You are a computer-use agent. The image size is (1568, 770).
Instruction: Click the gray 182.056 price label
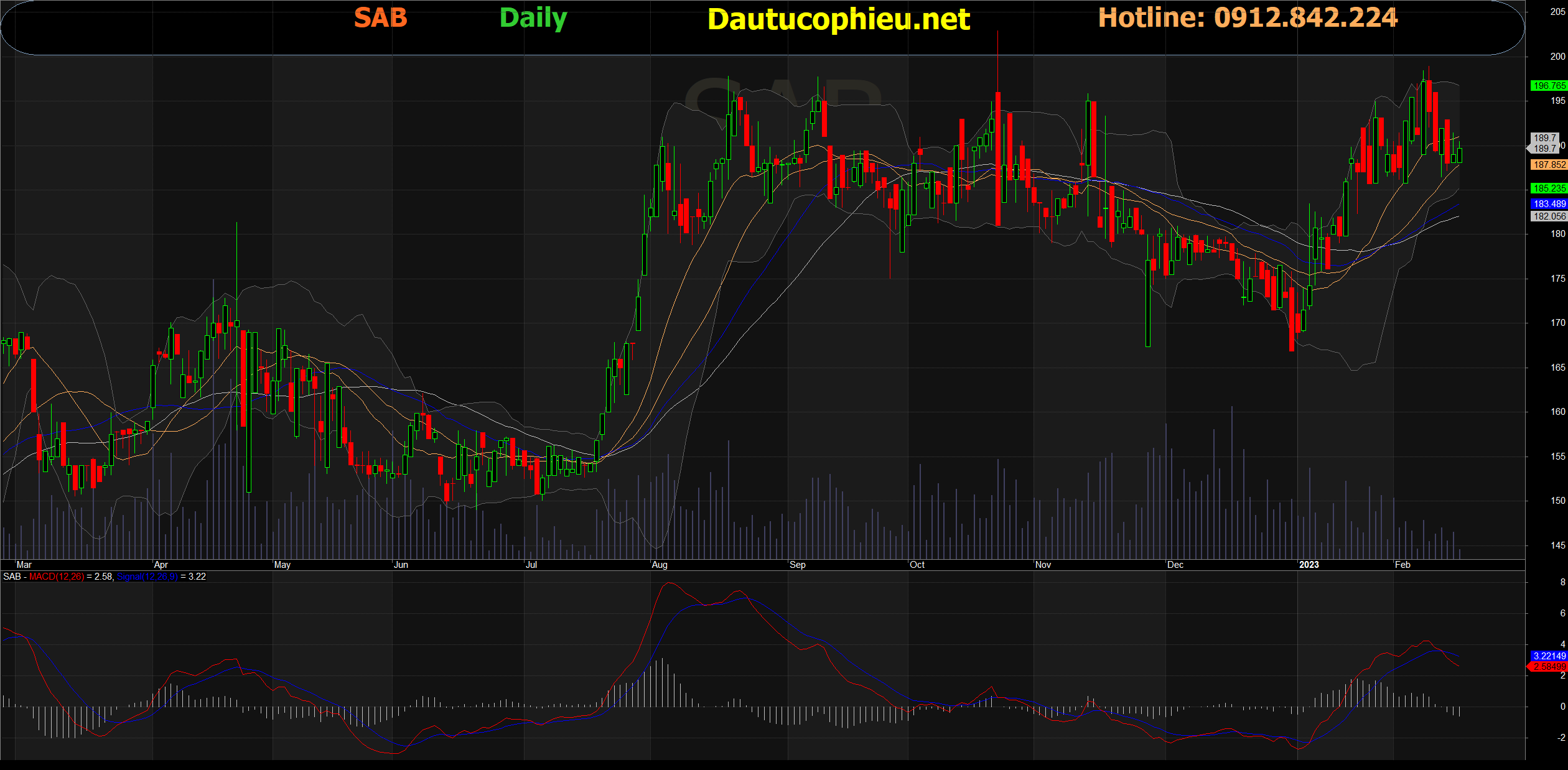[1548, 216]
